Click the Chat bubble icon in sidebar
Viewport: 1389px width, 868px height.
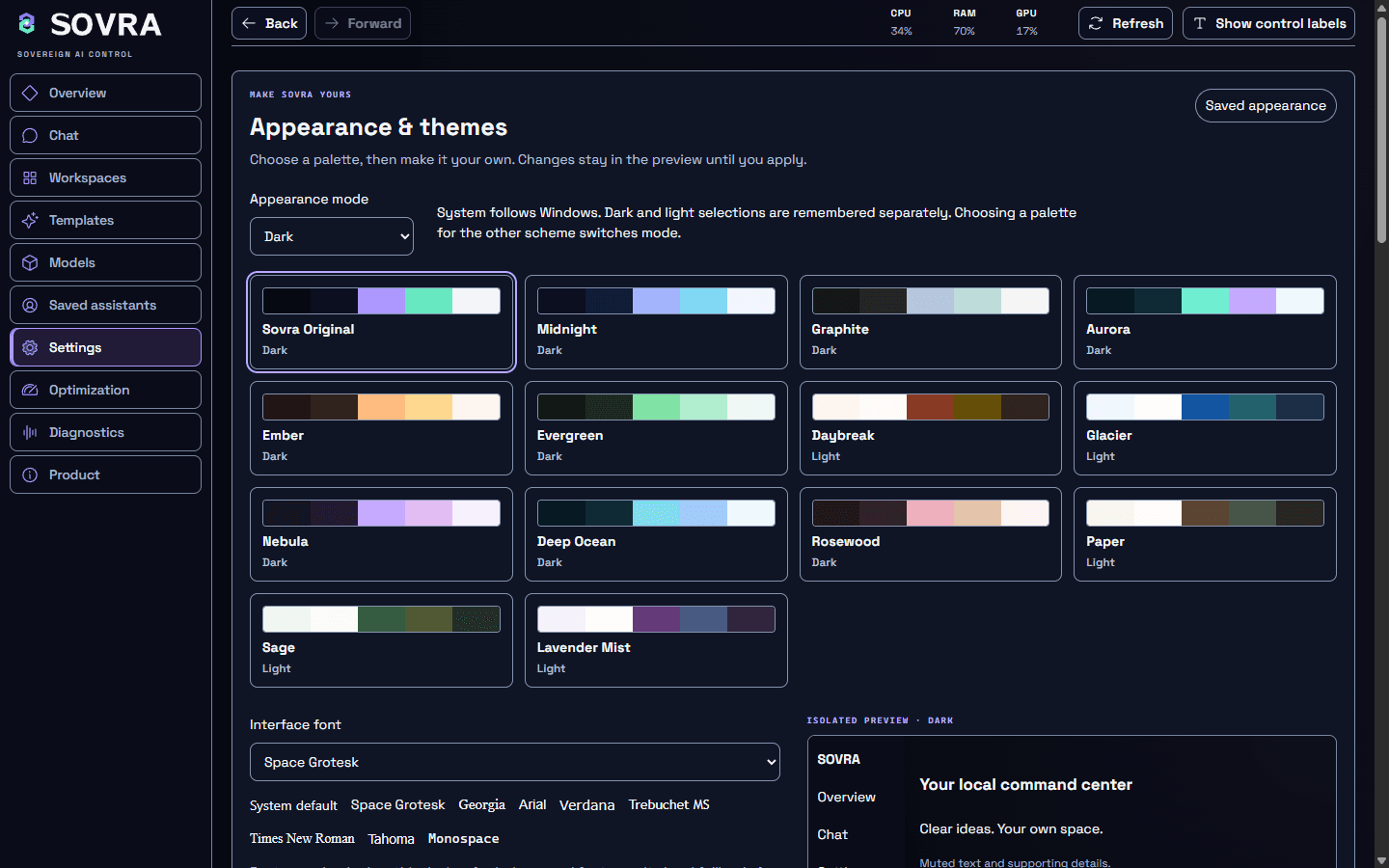click(x=30, y=136)
